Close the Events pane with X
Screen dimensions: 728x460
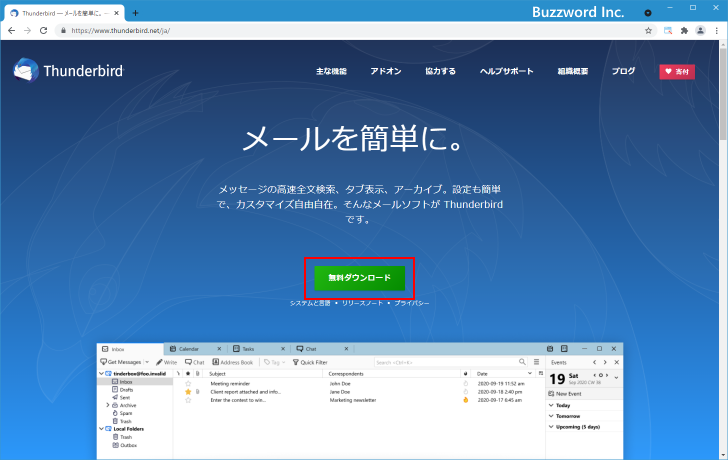tap(617, 362)
